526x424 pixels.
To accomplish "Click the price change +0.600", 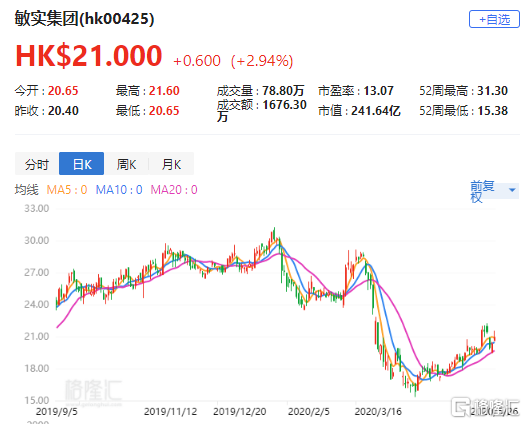I will click(197, 61).
